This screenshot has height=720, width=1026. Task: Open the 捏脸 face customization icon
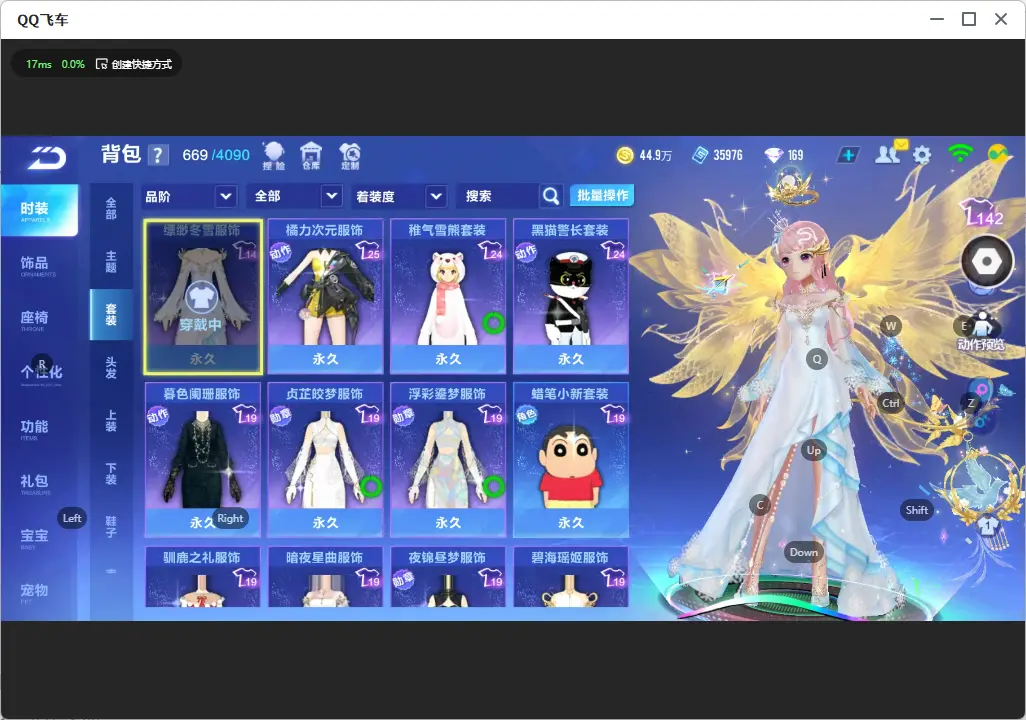click(x=274, y=156)
